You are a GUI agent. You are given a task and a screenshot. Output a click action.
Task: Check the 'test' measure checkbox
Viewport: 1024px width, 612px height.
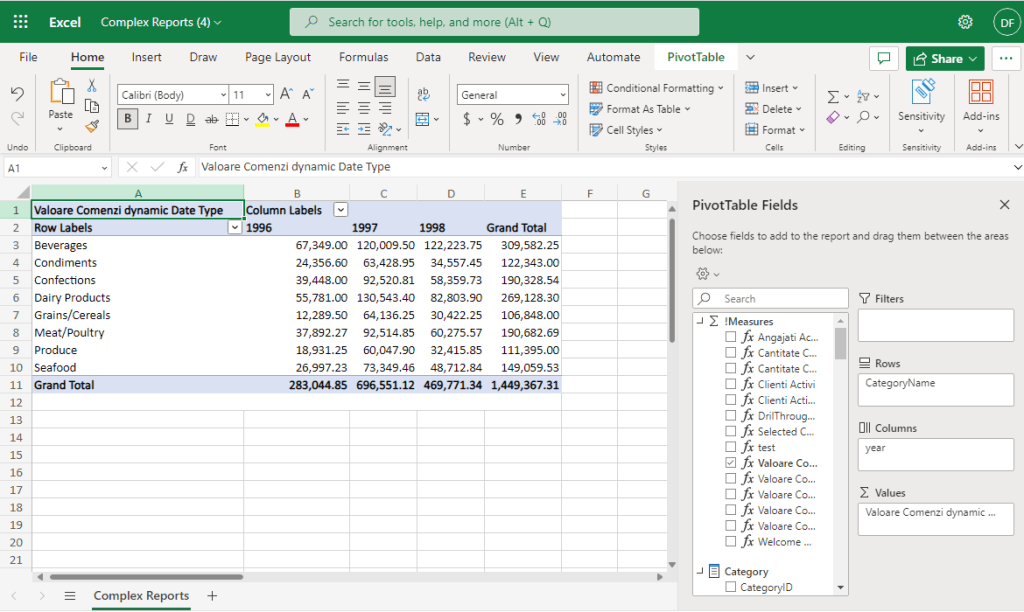coord(731,447)
